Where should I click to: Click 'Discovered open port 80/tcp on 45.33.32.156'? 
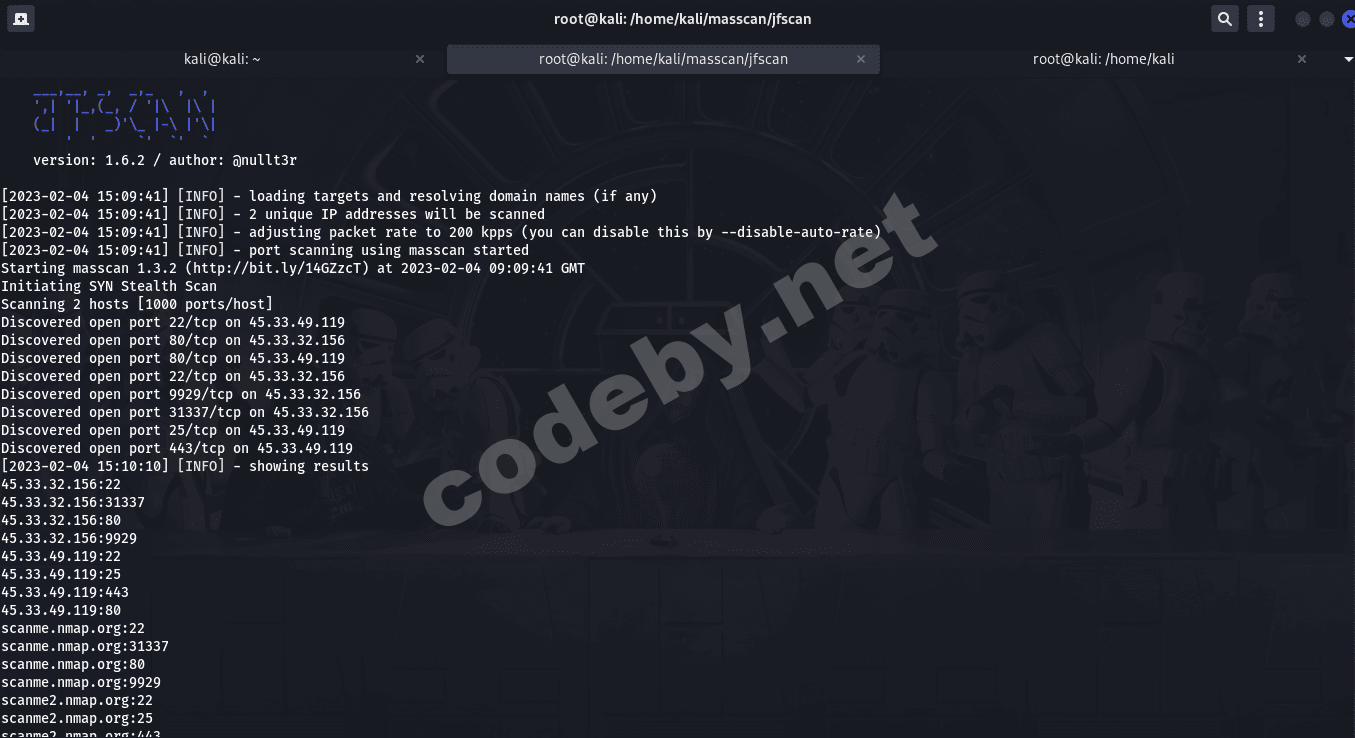click(173, 340)
